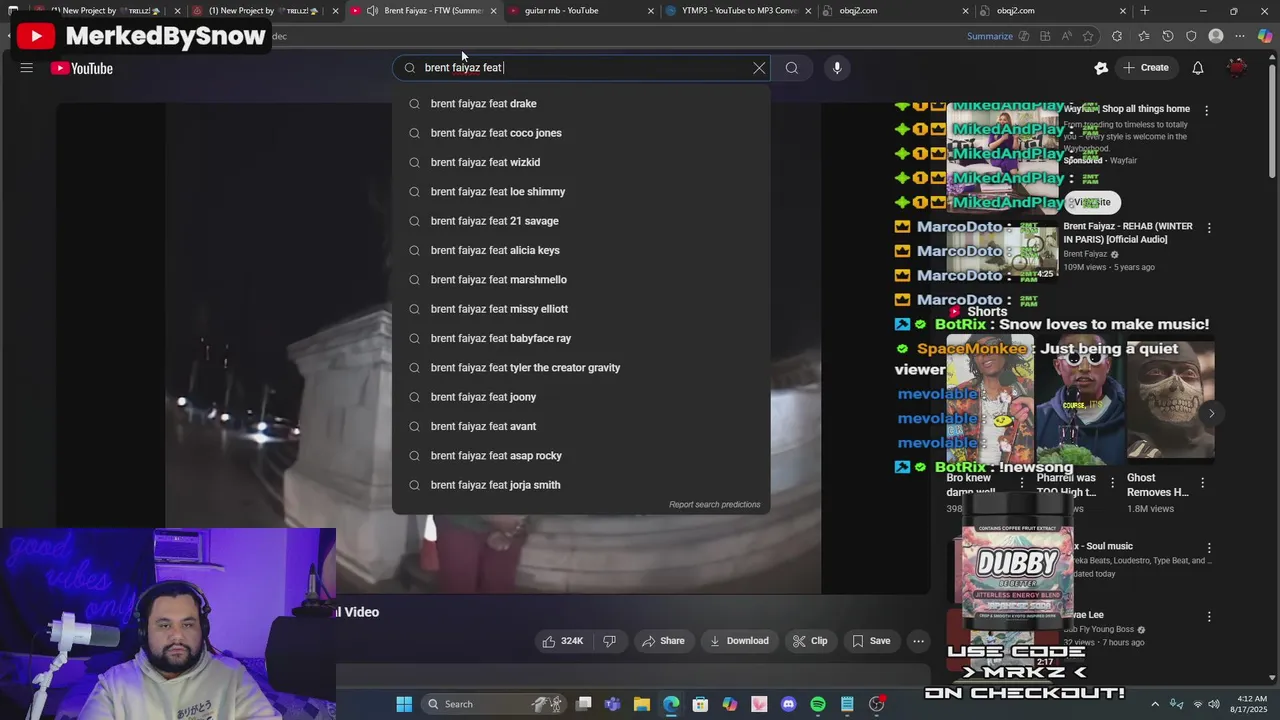This screenshot has height=720, width=1280.
Task: Open Spotify from taskbar
Action: point(817,704)
